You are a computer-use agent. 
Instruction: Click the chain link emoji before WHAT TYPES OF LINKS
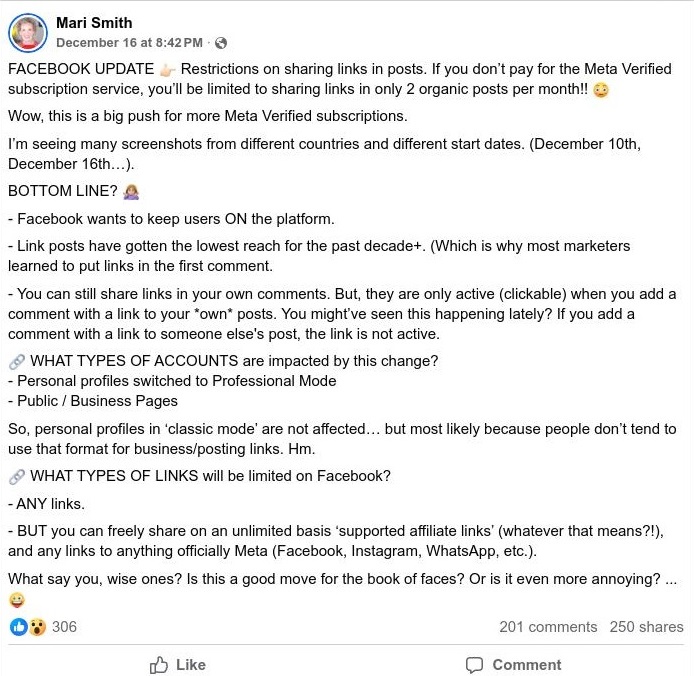coord(16,476)
